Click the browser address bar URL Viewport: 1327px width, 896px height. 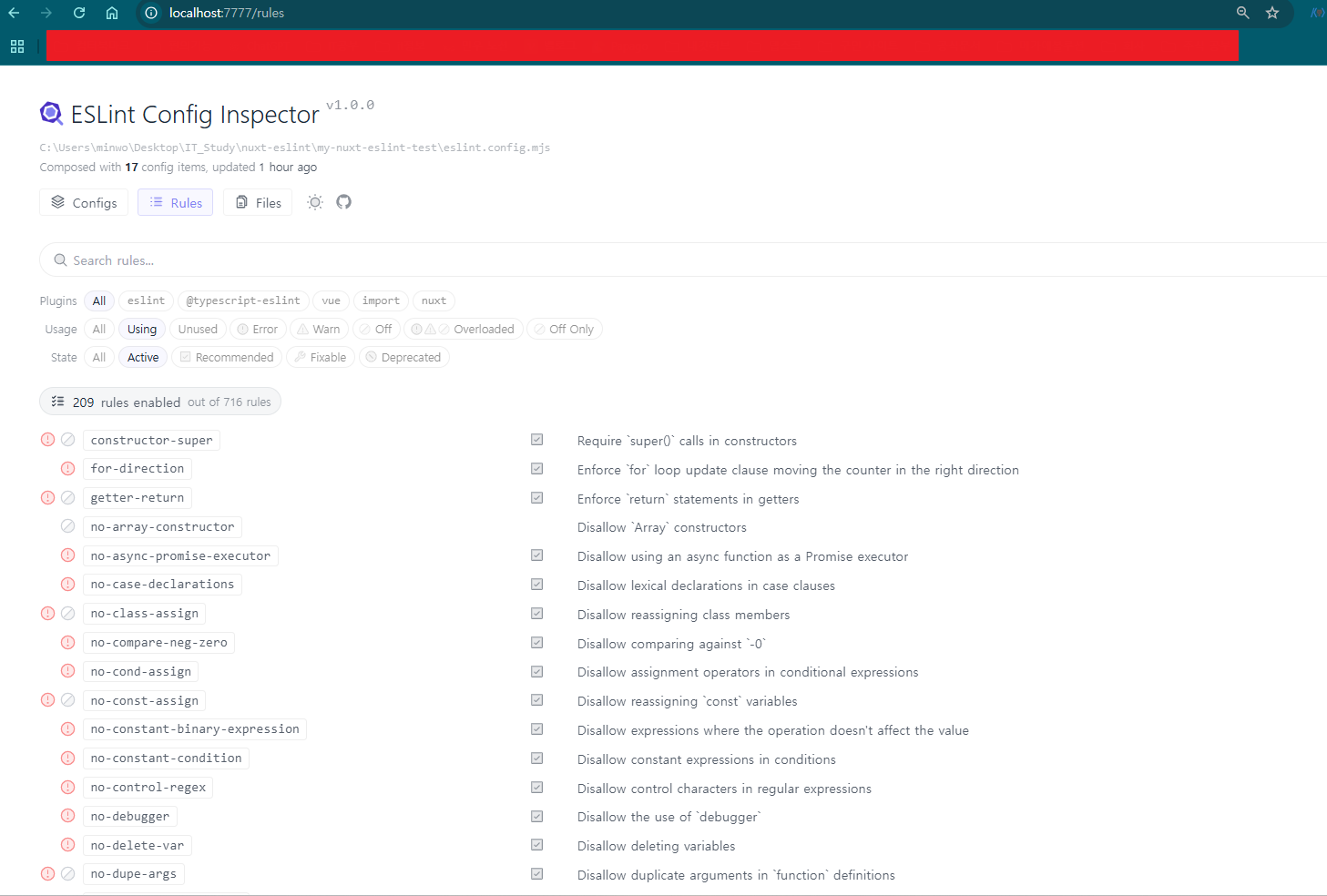point(227,13)
